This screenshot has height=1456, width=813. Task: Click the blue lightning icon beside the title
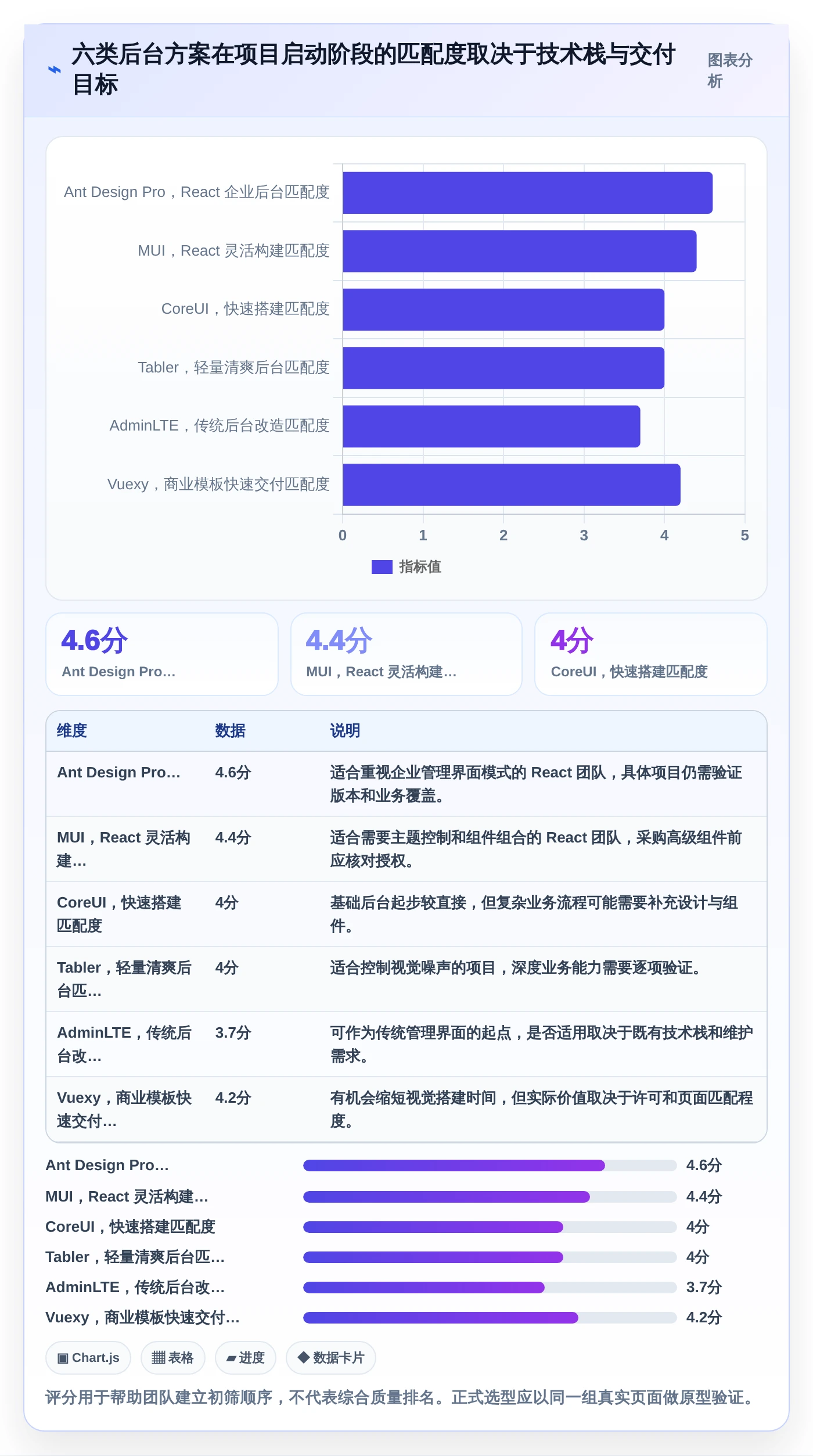[54, 70]
